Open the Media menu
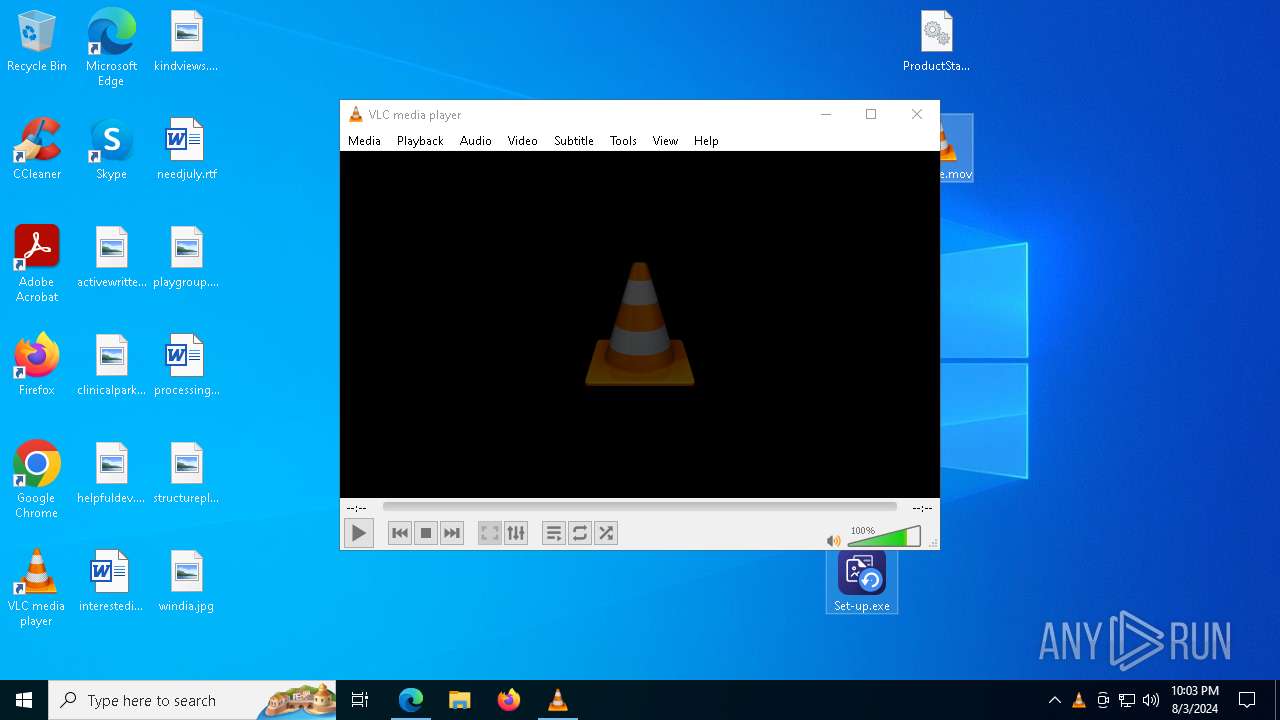The height and width of the screenshot is (720, 1280). pos(364,141)
